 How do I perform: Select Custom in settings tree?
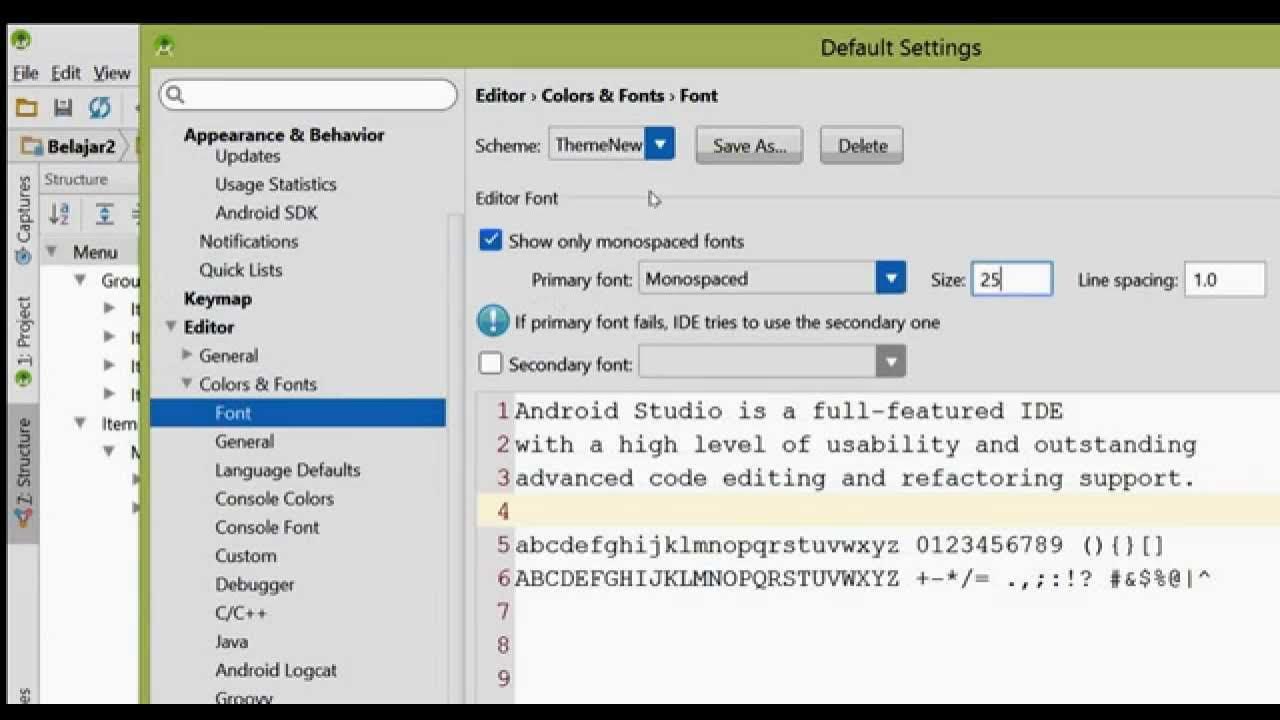(245, 555)
